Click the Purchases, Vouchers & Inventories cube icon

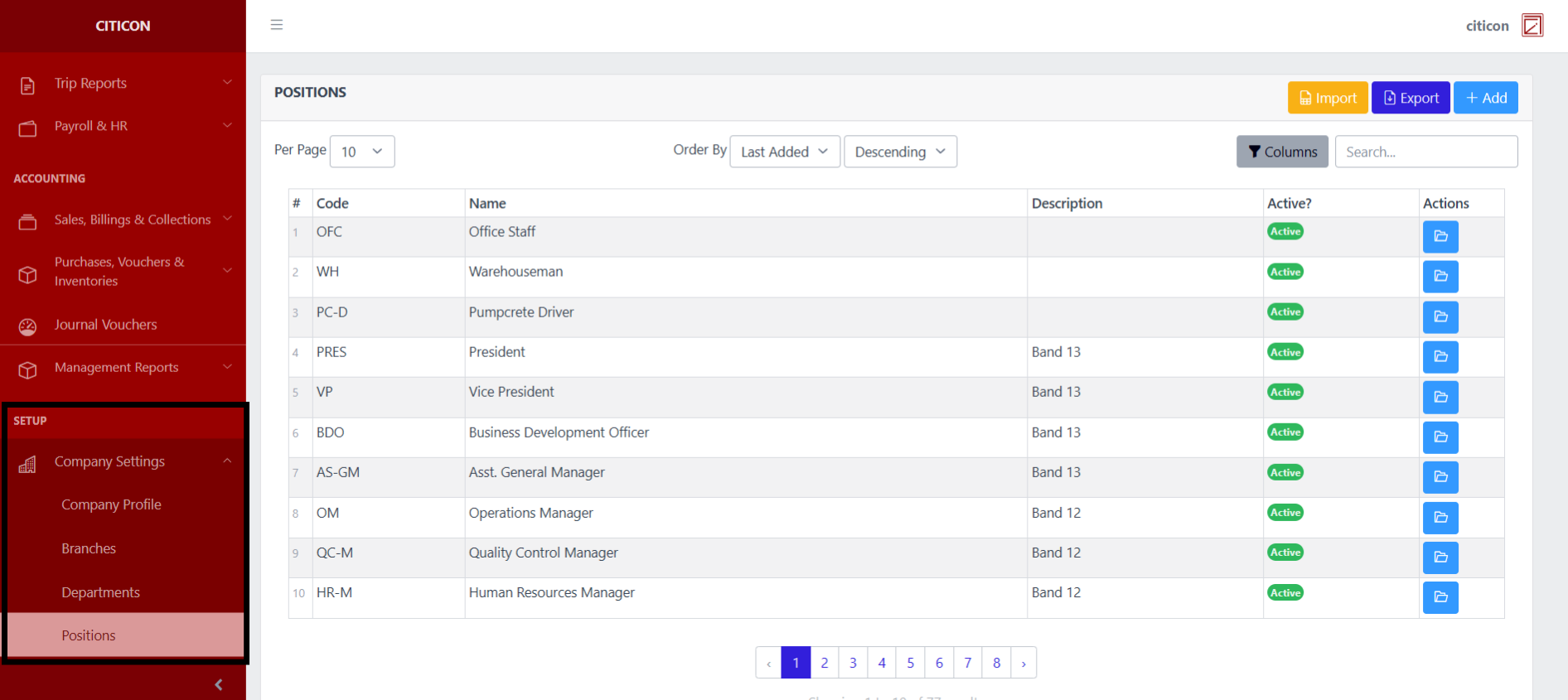[x=27, y=273]
